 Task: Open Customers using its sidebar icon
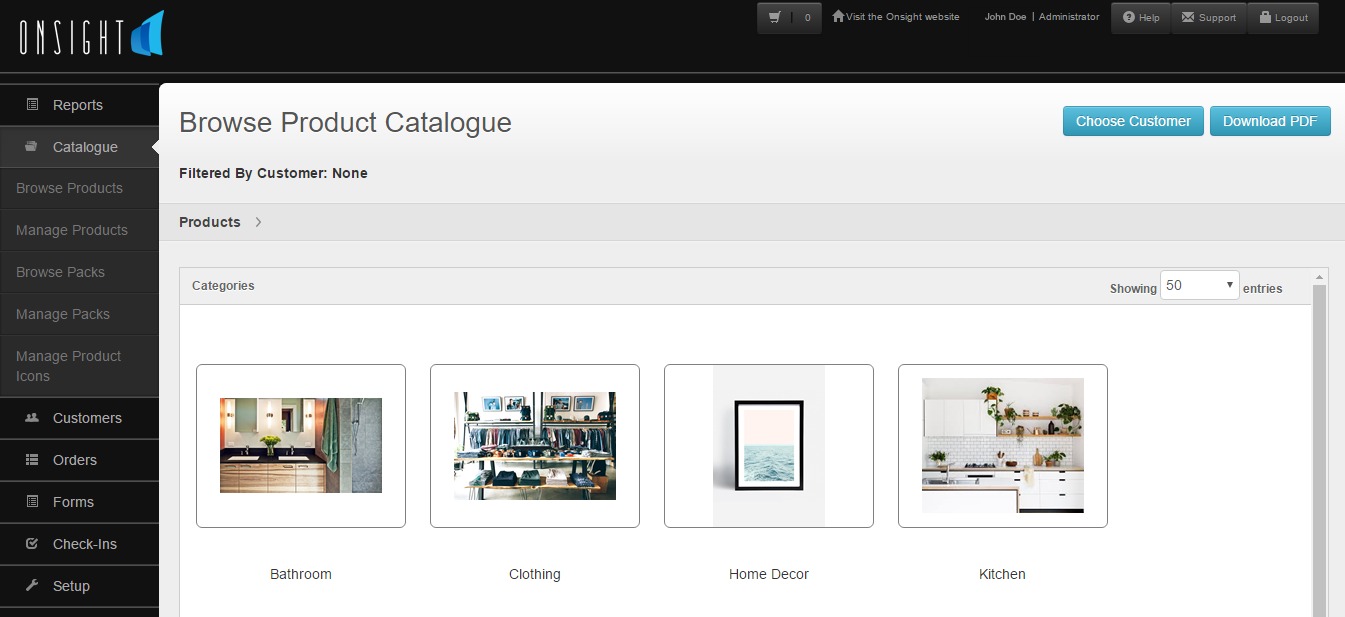pyautogui.click(x=32, y=418)
